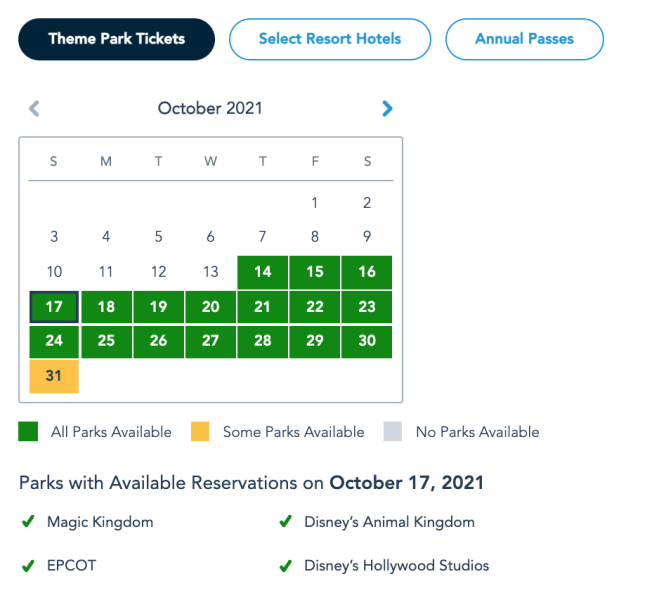
Task: Click the Magic Kingdom checkmark
Action: 27,522
